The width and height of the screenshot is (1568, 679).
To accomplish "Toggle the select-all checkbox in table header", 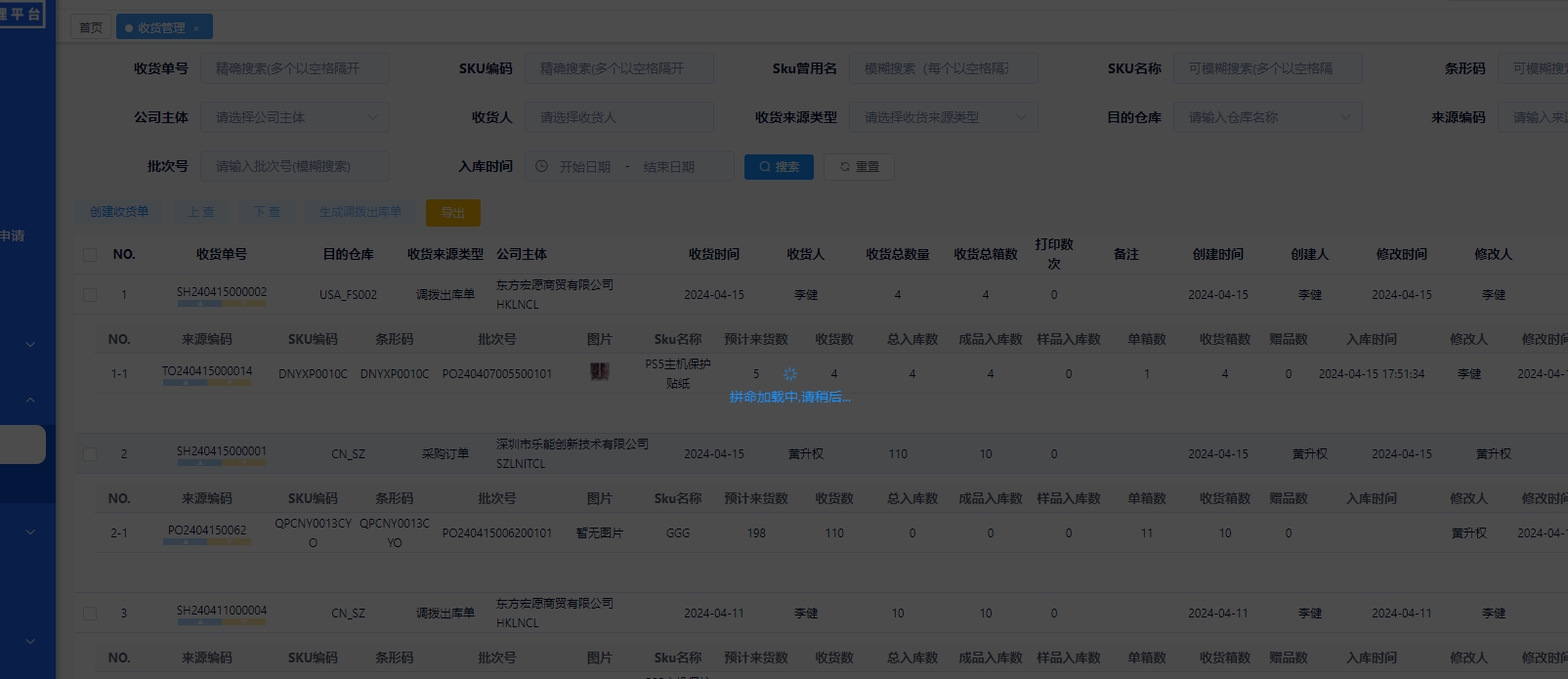I will tap(90, 254).
